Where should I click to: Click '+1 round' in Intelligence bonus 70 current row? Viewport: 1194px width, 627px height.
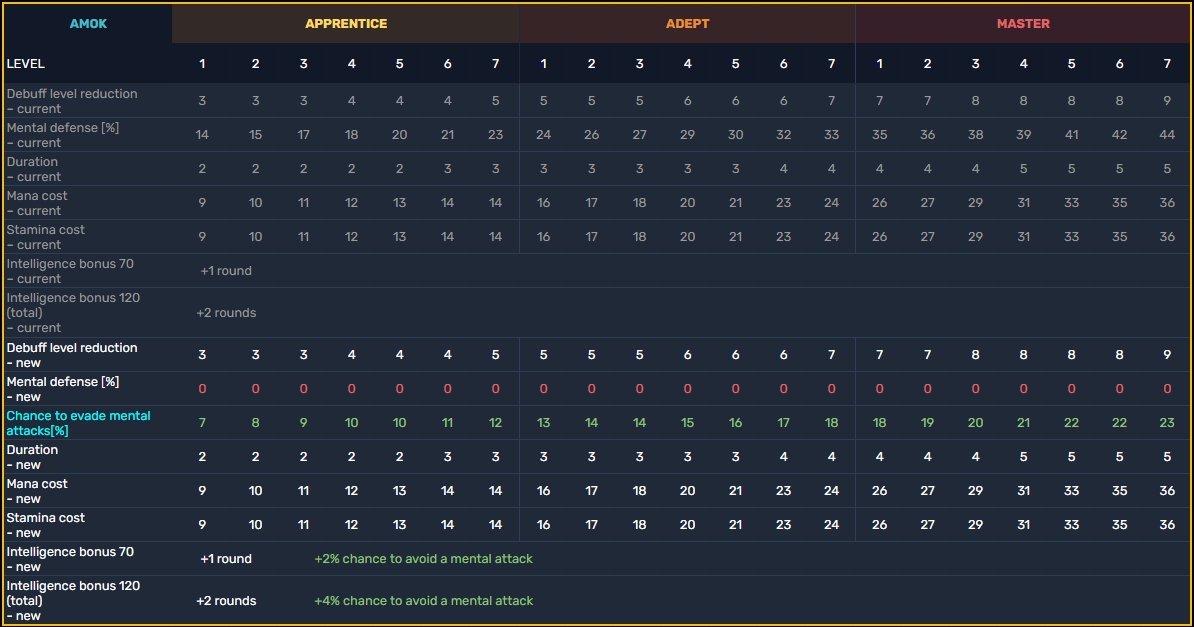click(x=225, y=271)
